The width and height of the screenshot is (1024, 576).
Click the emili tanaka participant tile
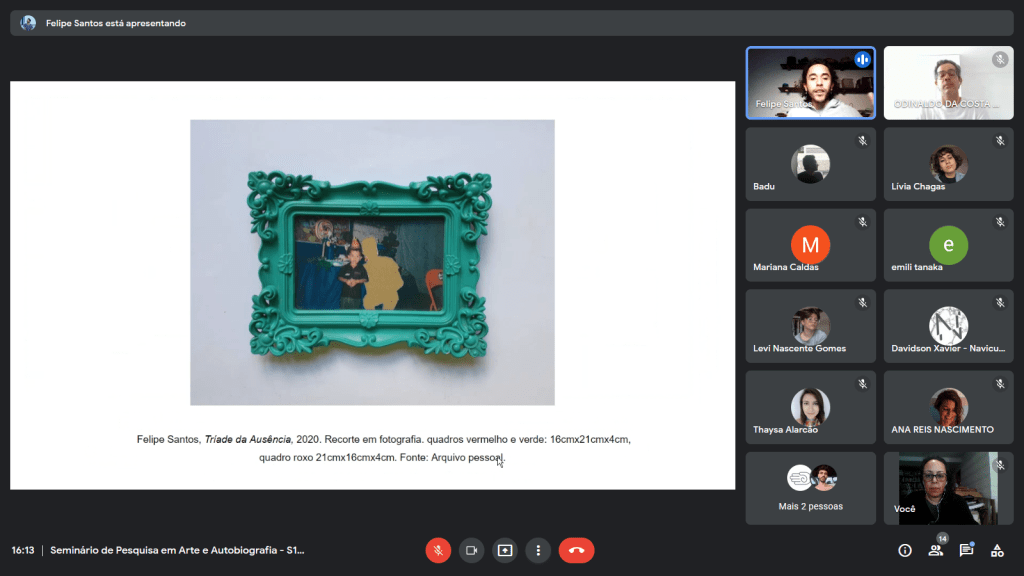[948, 245]
